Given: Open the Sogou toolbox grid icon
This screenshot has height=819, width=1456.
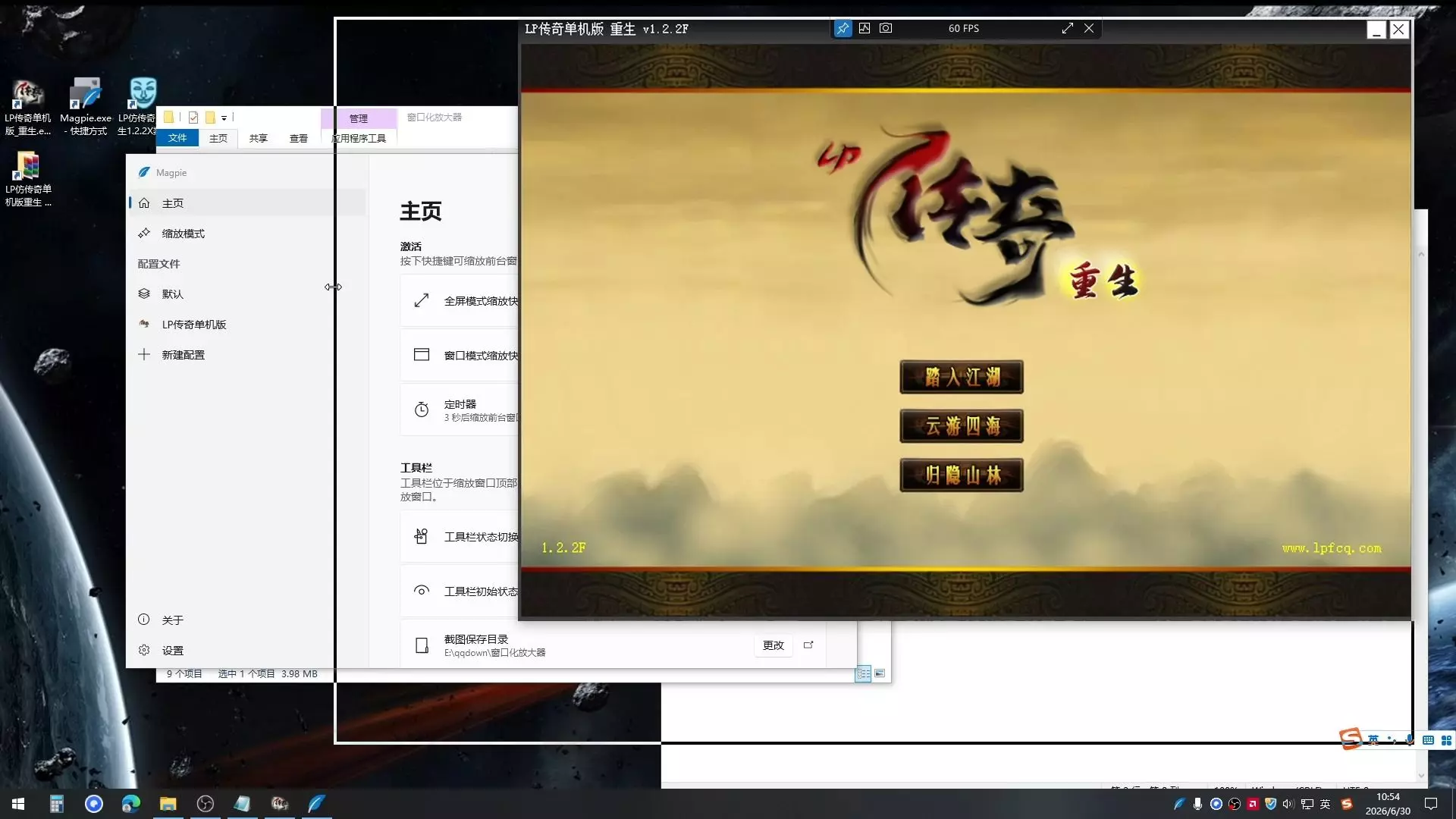Looking at the screenshot, I should tap(1446, 739).
